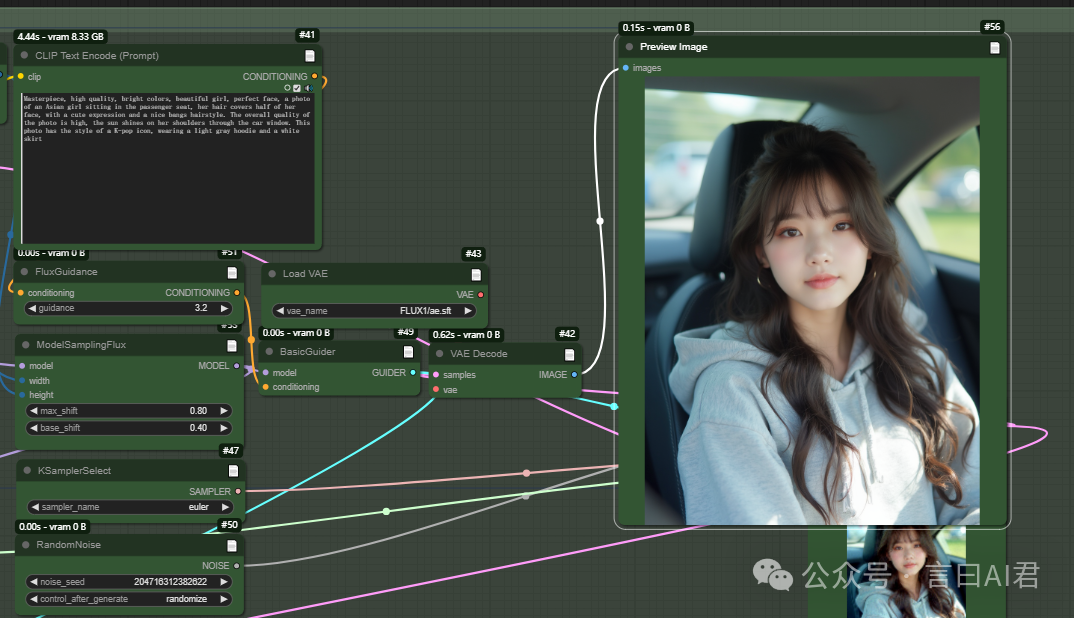Select previous sampler_name with left arrow
1074x618 pixels.
coord(35,507)
